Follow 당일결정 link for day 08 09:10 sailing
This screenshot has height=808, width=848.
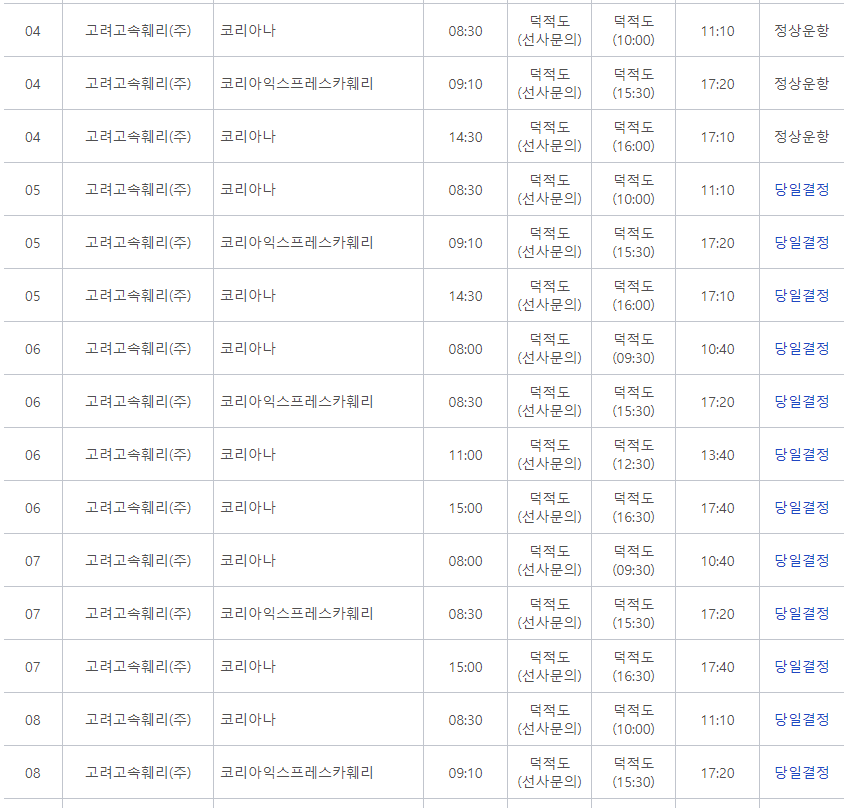pos(801,773)
